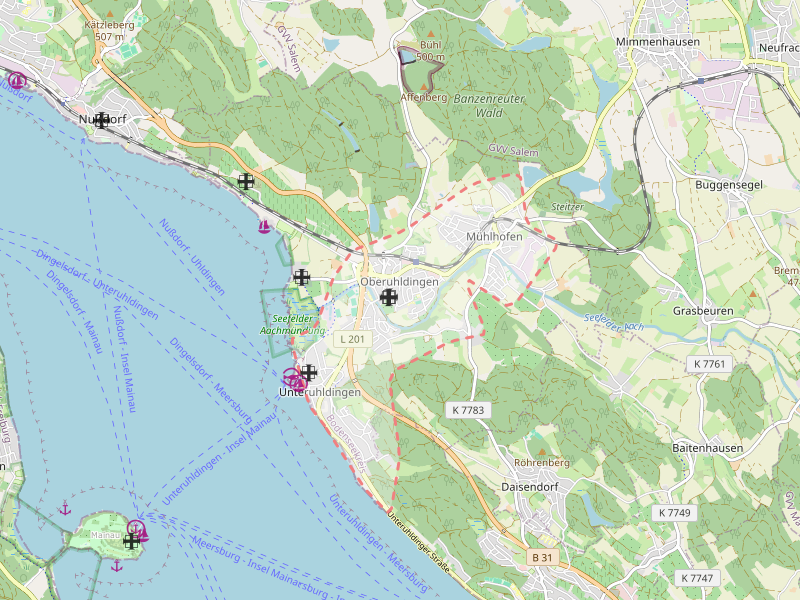The width and height of the screenshot is (800, 600).
Task: Select the K 7783 road shield
Action: (x=467, y=410)
